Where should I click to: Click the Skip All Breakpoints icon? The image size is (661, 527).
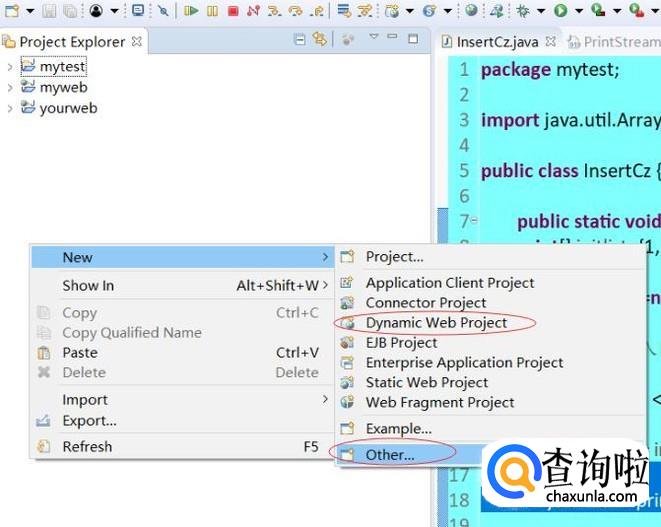(x=163, y=11)
